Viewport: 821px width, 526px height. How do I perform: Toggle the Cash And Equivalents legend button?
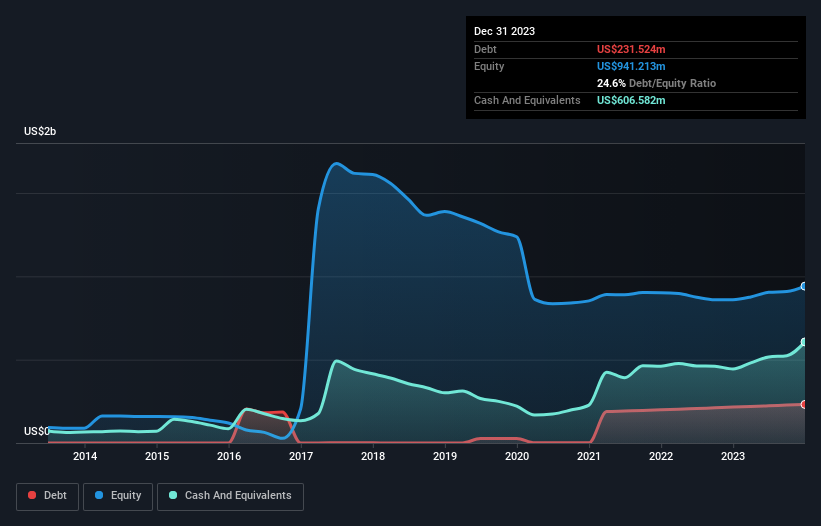click(230, 496)
